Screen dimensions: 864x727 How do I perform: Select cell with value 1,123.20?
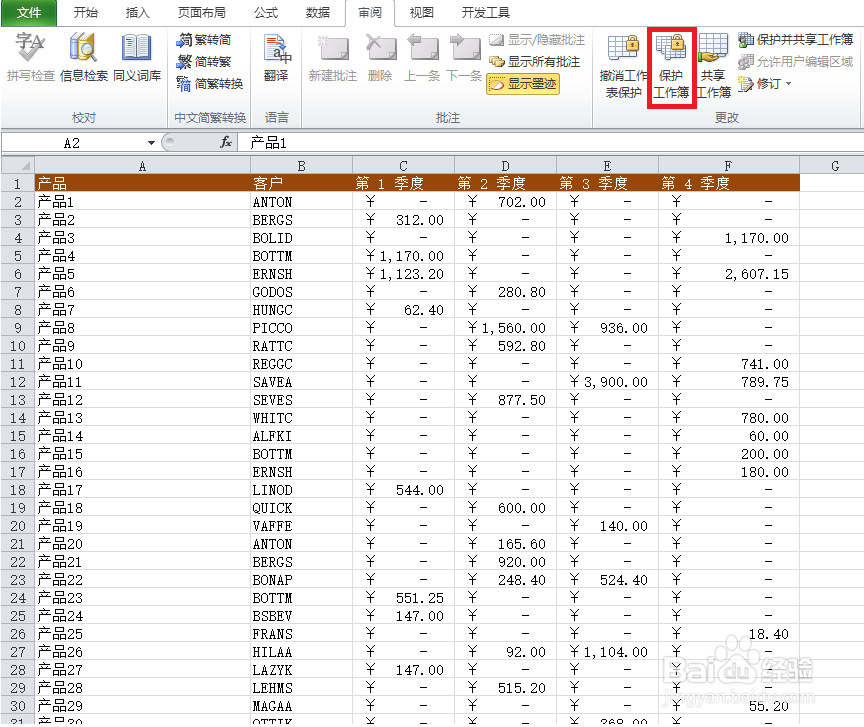point(403,274)
